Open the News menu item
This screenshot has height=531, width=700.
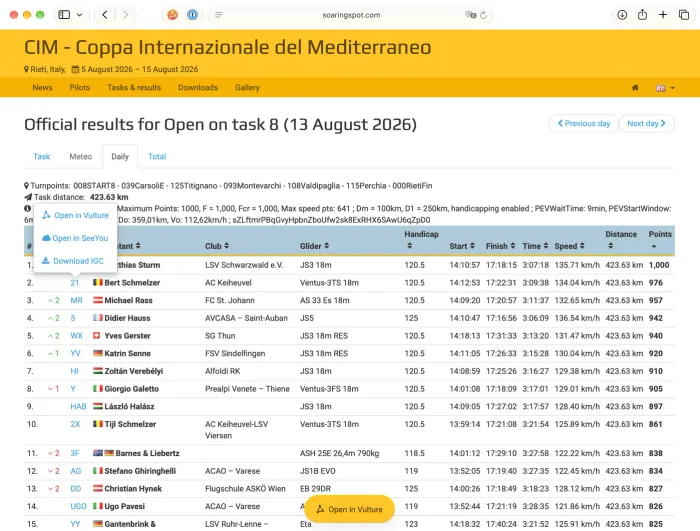(x=42, y=88)
